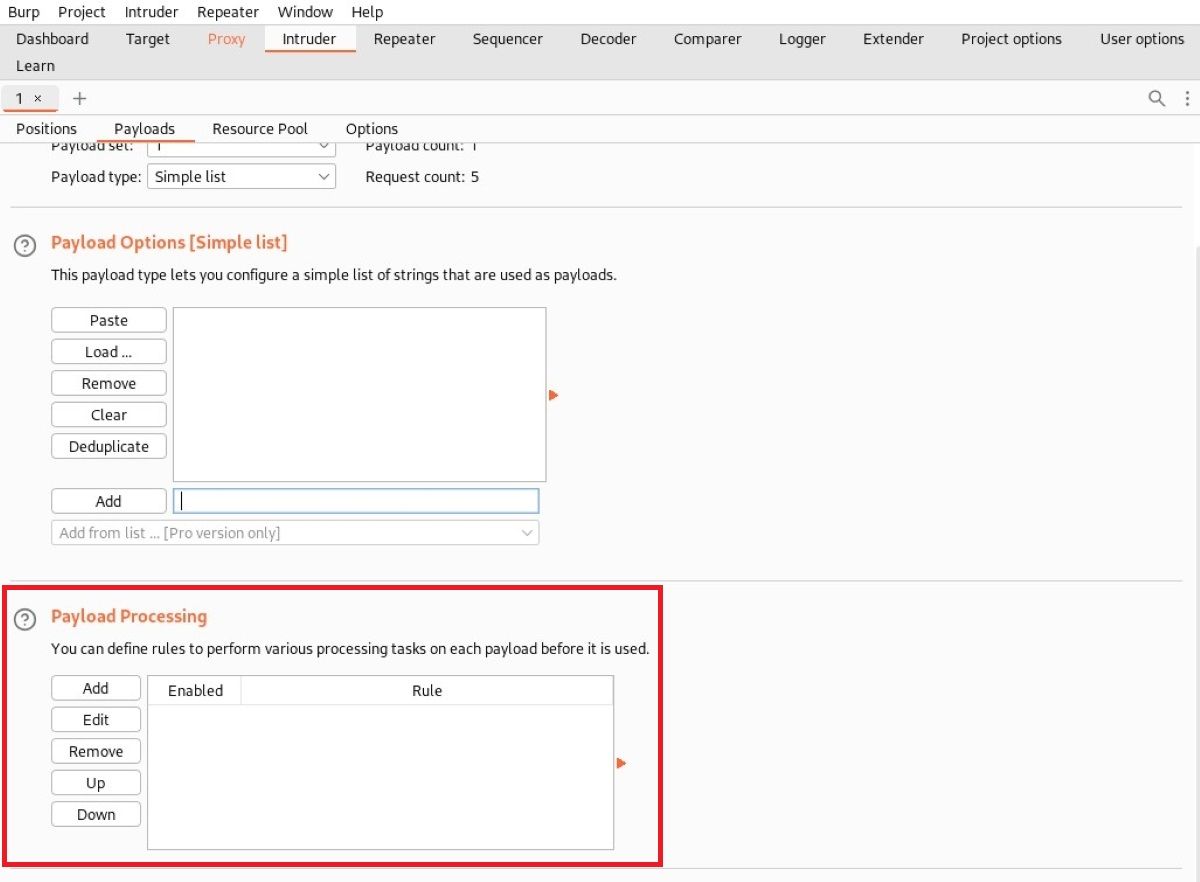Screen dimensions: 1200x882
Task: Open the User options tab
Action: (1142, 39)
